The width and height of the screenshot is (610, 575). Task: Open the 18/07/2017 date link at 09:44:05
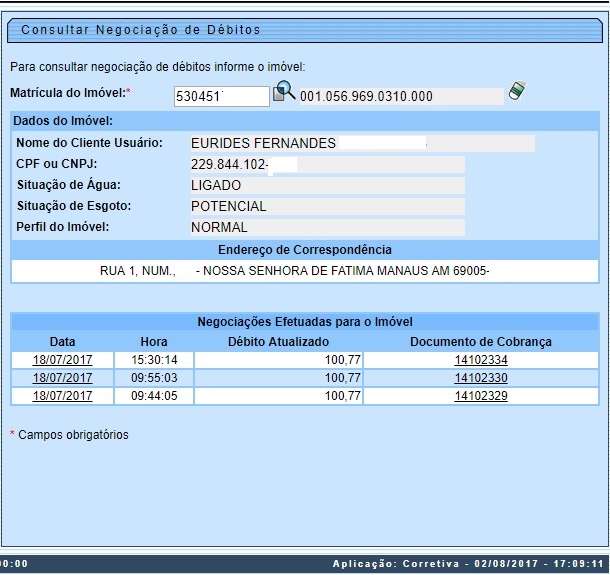tap(62, 396)
